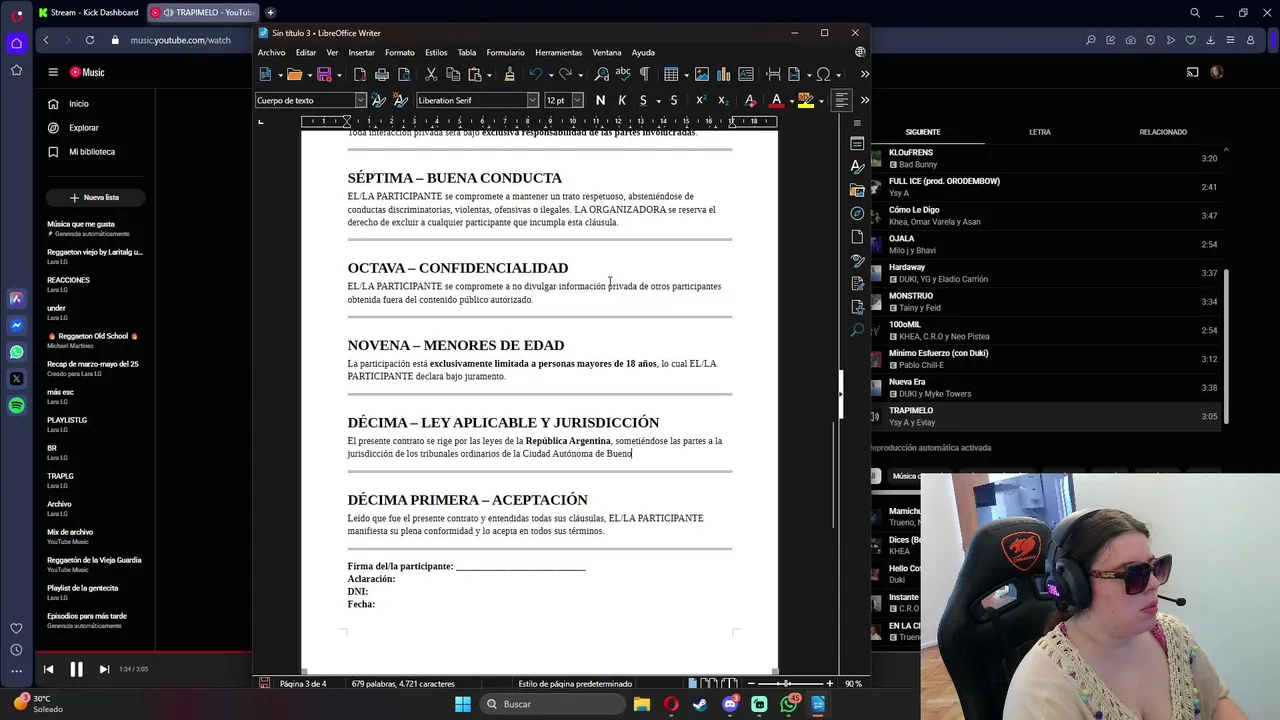
Task: Apply the yellow highlight color button
Action: coord(806,100)
